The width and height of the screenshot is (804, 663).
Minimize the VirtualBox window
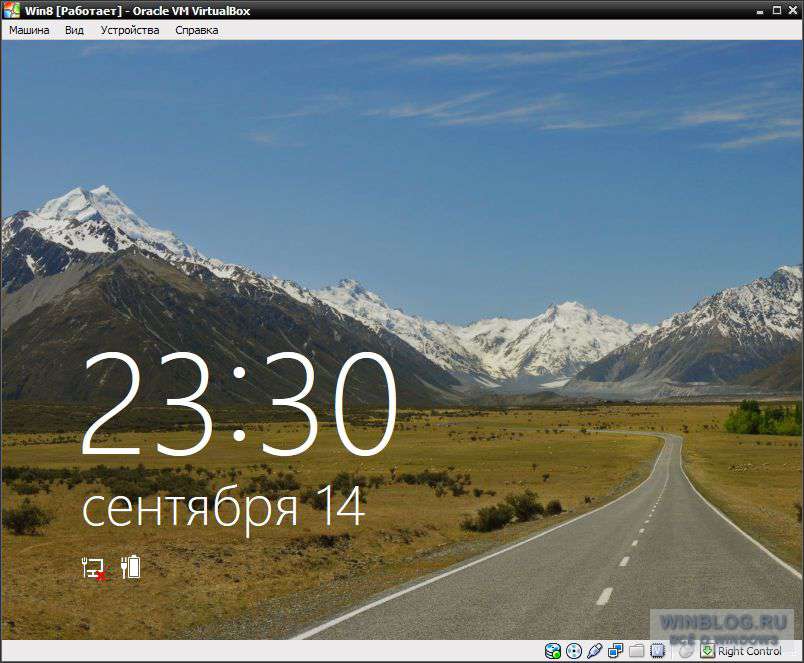tap(760, 11)
